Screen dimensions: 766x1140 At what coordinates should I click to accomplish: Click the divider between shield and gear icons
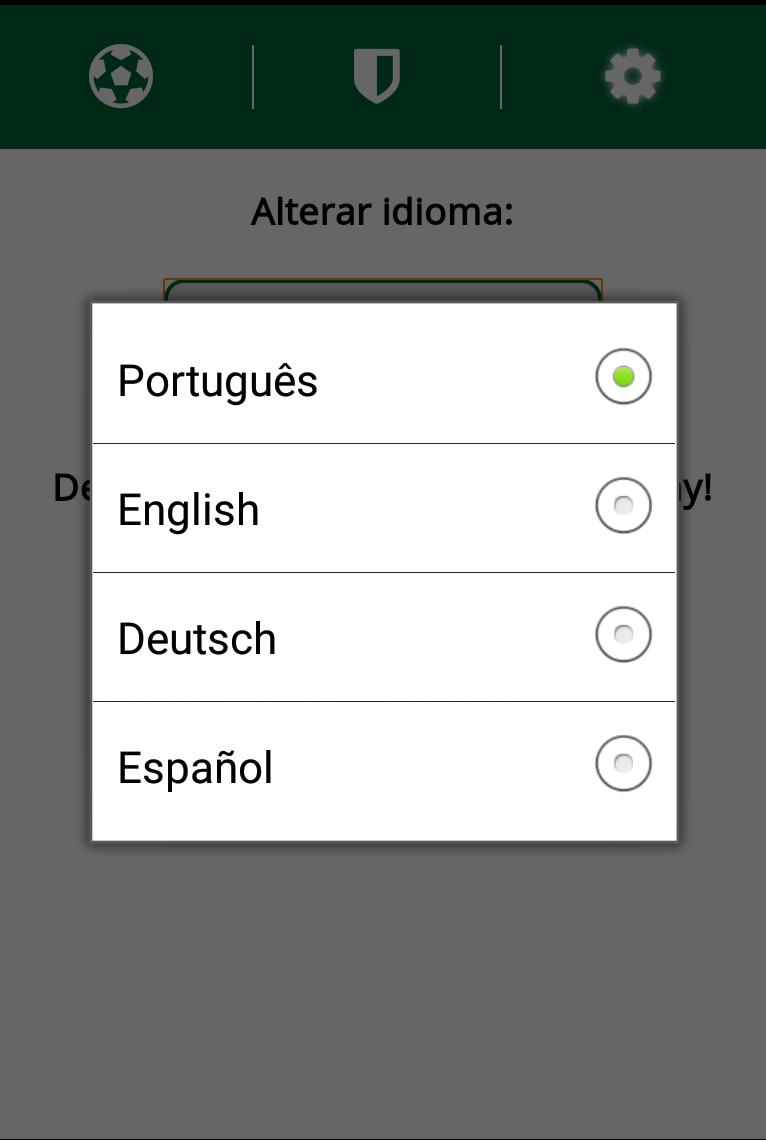(501, 76)
